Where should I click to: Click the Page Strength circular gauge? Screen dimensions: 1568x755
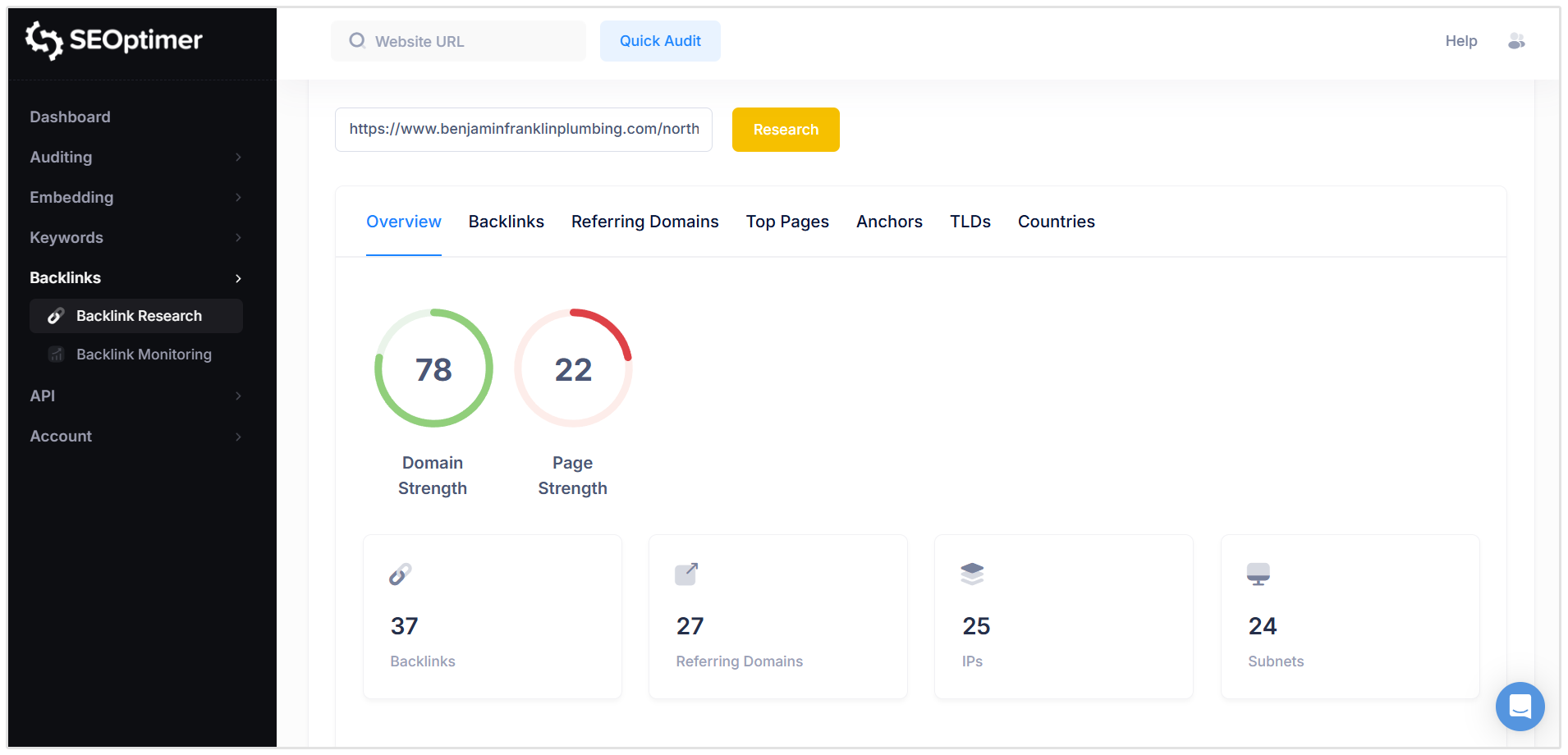(x=572, y=368)
